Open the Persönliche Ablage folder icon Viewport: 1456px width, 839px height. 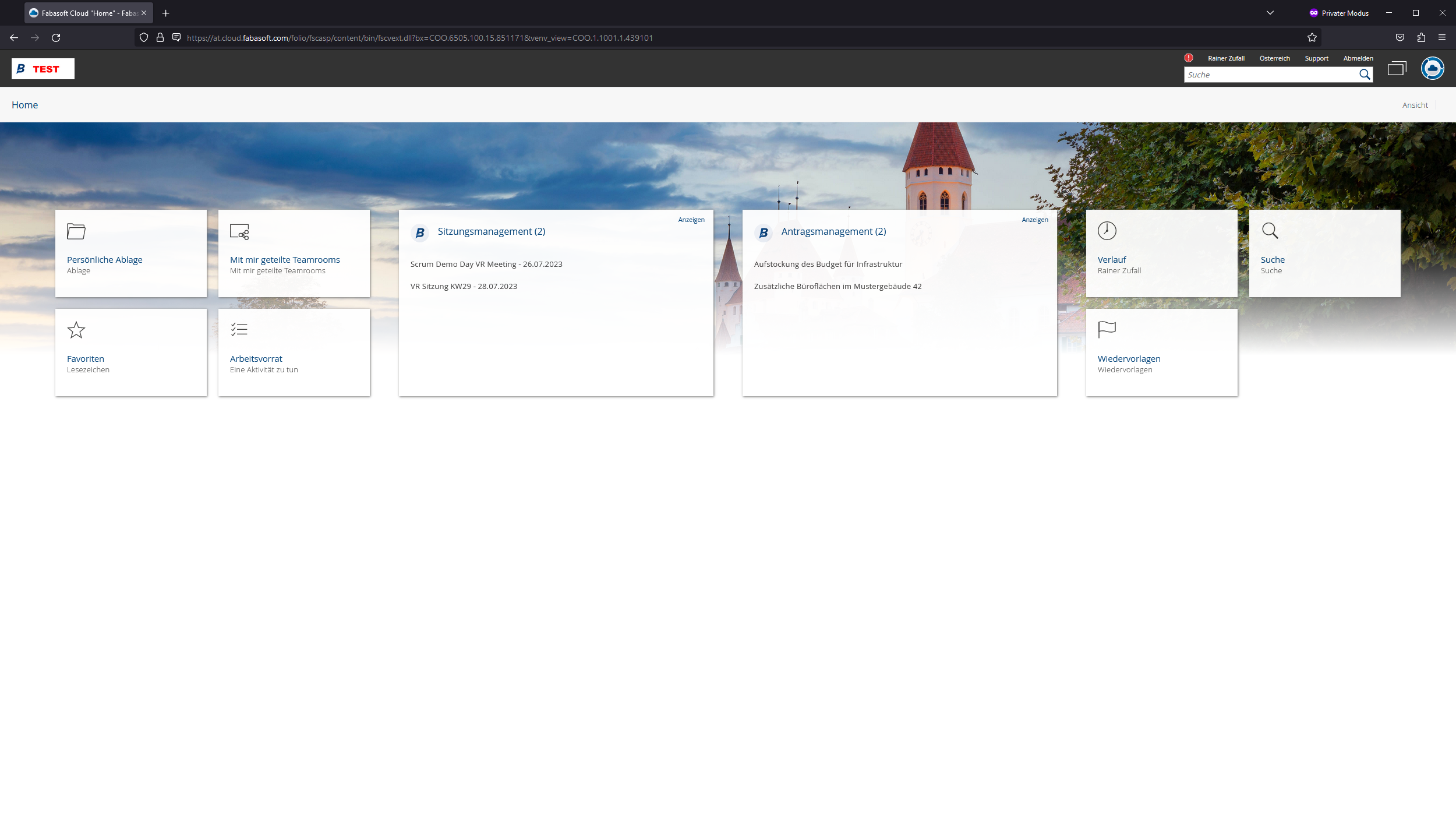76,231
